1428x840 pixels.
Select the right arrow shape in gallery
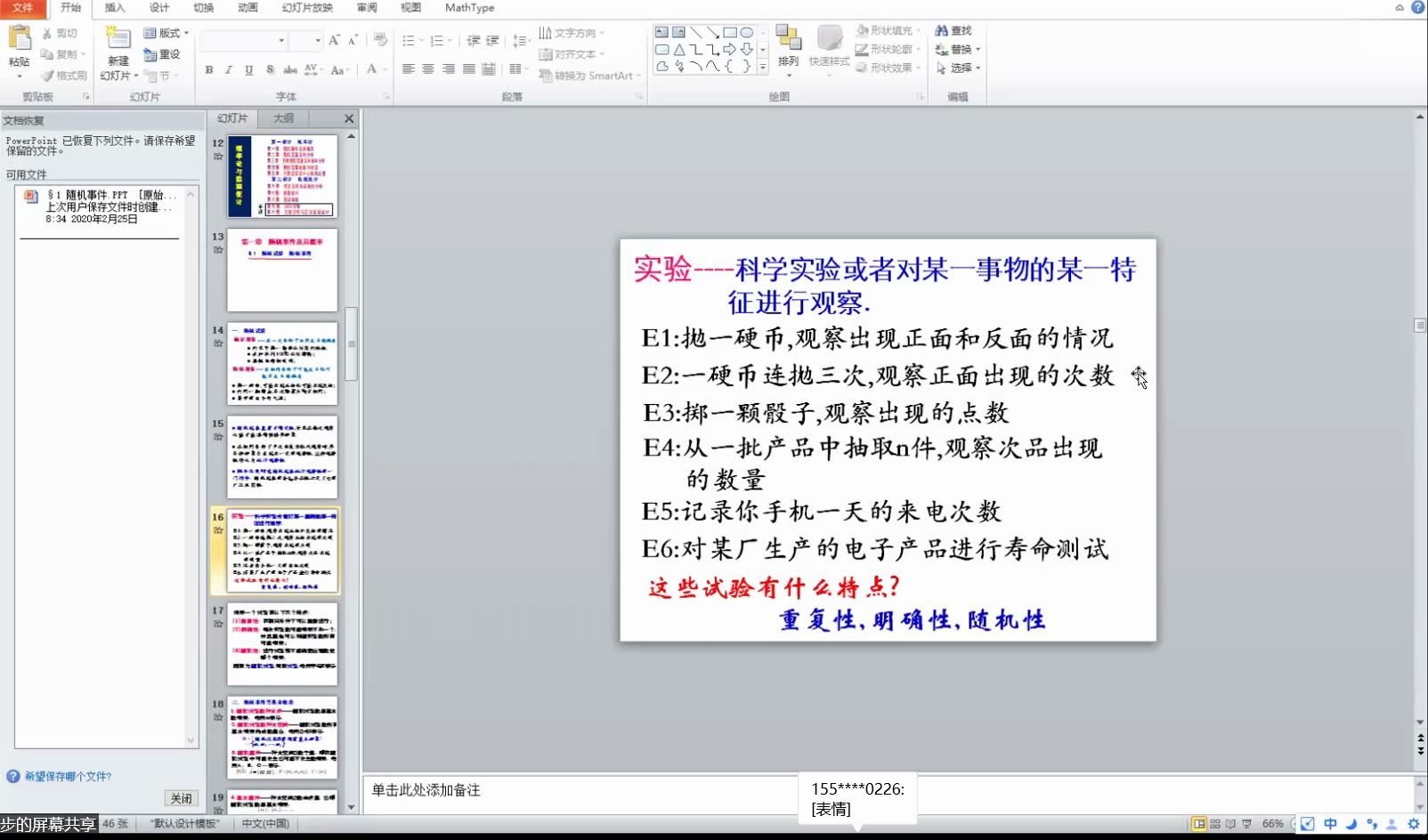pyautogui.click(x=730, y=49)
